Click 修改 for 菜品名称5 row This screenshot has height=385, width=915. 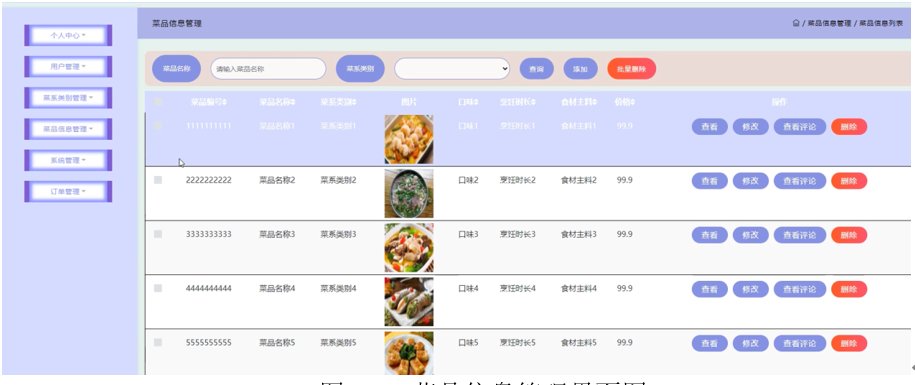pyautogui.click(x=750, y=343)
